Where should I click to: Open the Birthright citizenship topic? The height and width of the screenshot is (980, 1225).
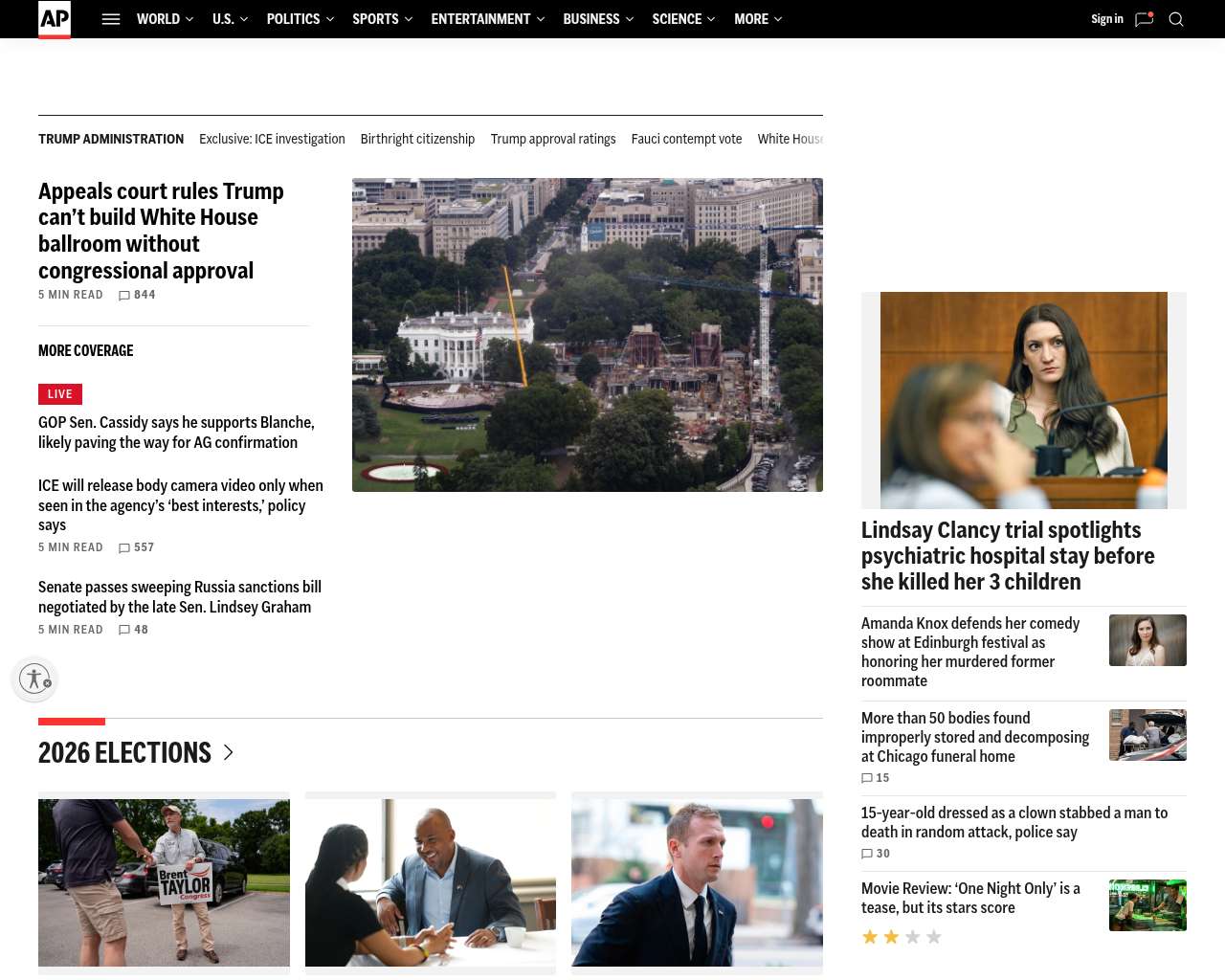coord(417,139)
